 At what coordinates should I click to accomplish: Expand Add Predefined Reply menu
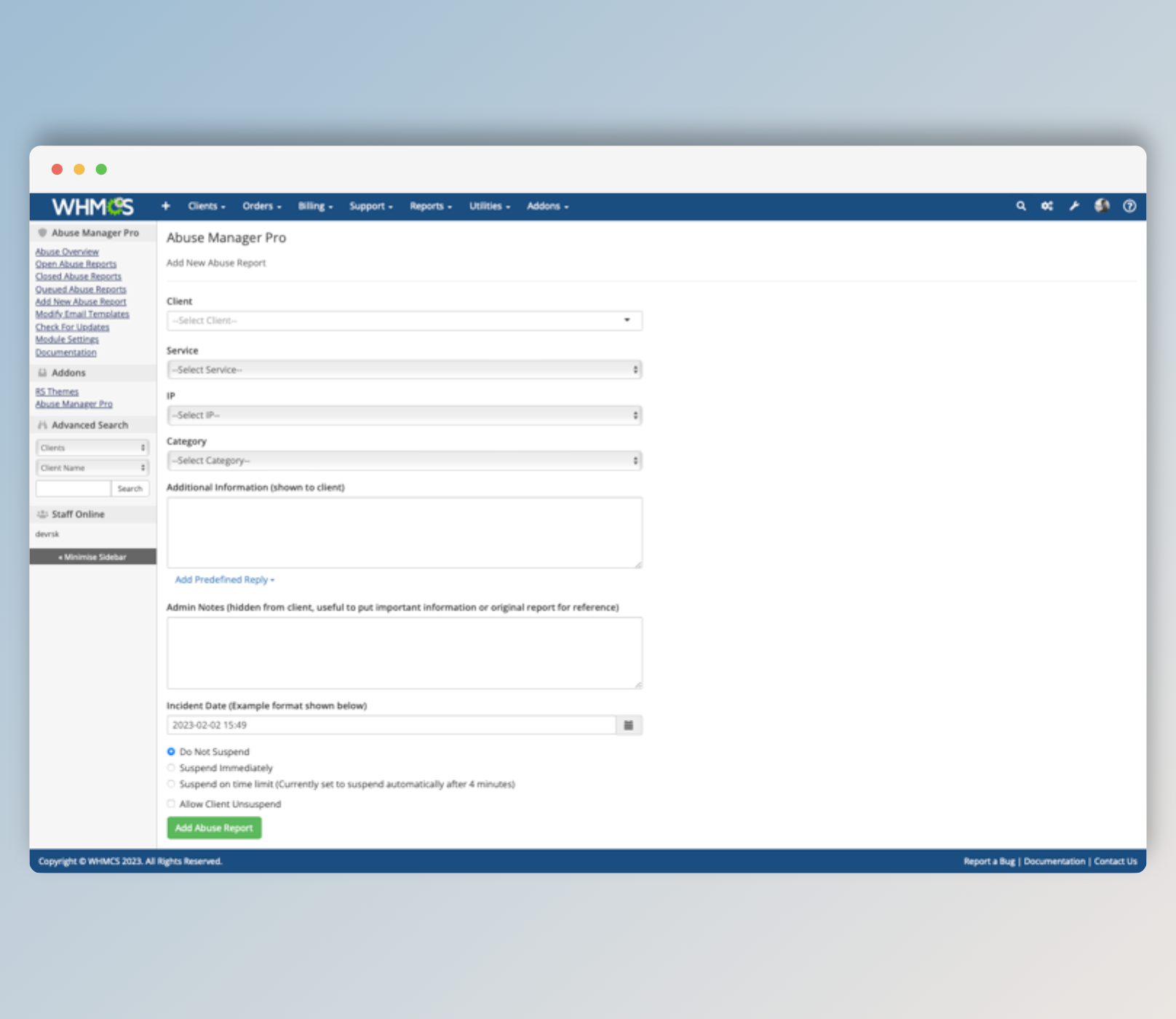click(x=224, y=579)
